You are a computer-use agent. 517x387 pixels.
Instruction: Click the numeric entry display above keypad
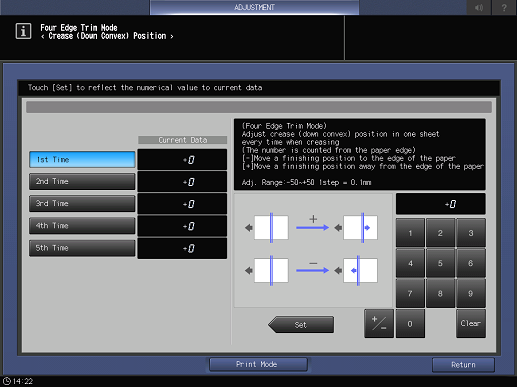(441, 204)
